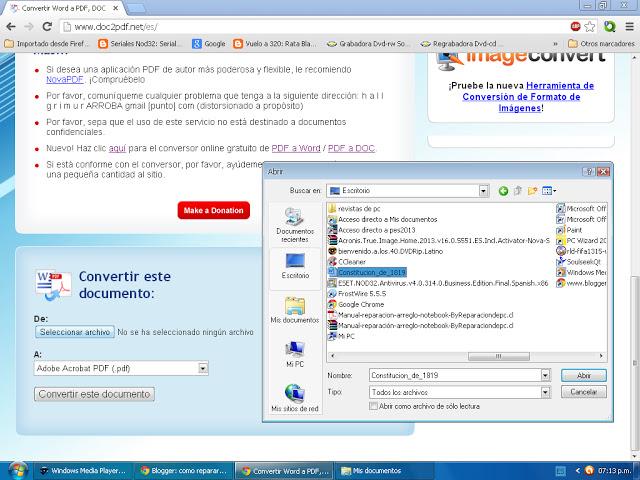Image resolution: width=640 pixels, height=480 pixels.
Task: Select the Paint shortcut in file list
Action: [x=569, y=230]
